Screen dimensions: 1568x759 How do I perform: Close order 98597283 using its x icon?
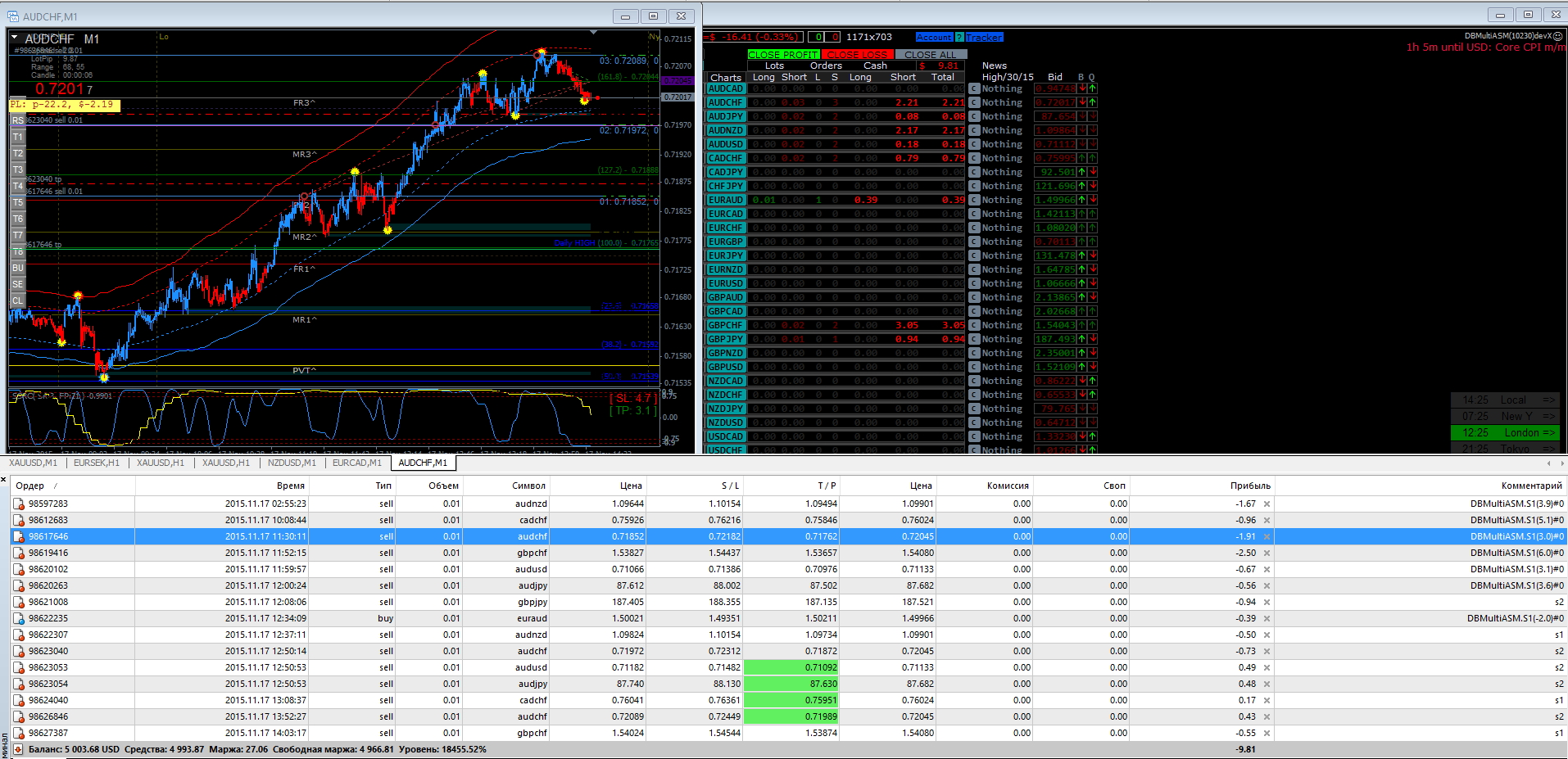[1267, 504]
